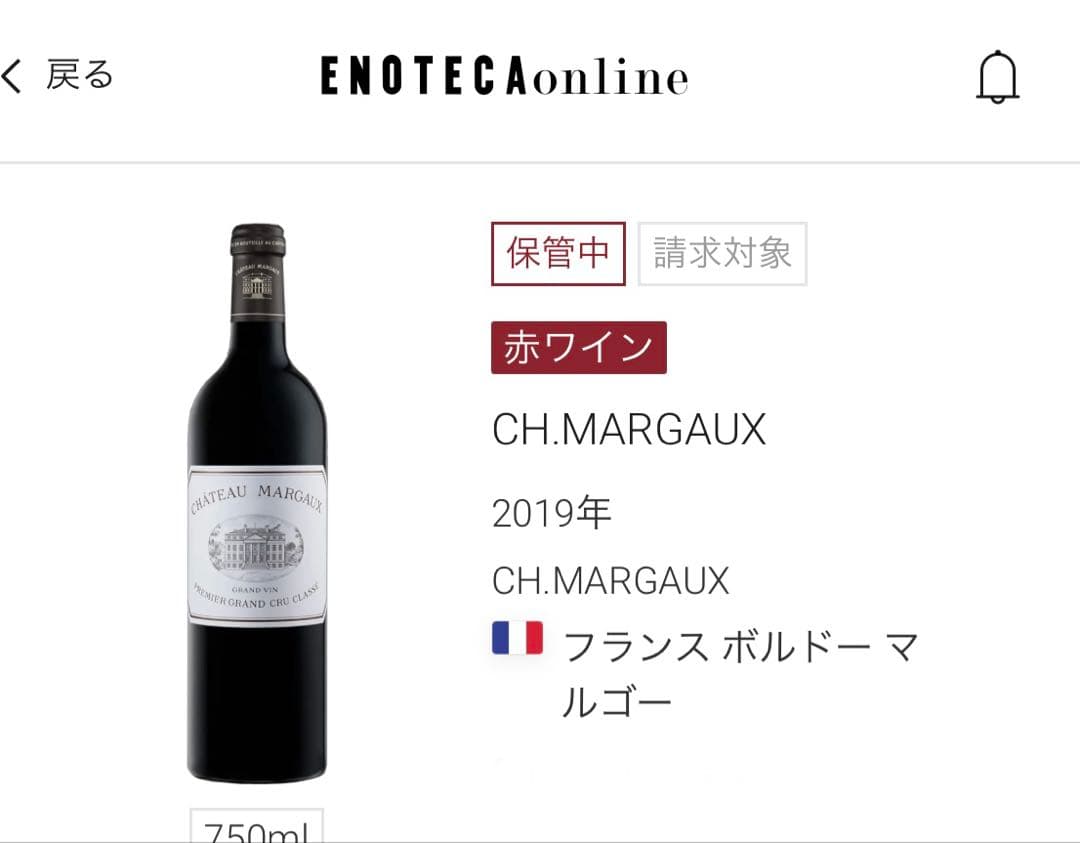1080x843 pixels.
Task: Select the 請求対象 status tag
Action: click(723, 253)
